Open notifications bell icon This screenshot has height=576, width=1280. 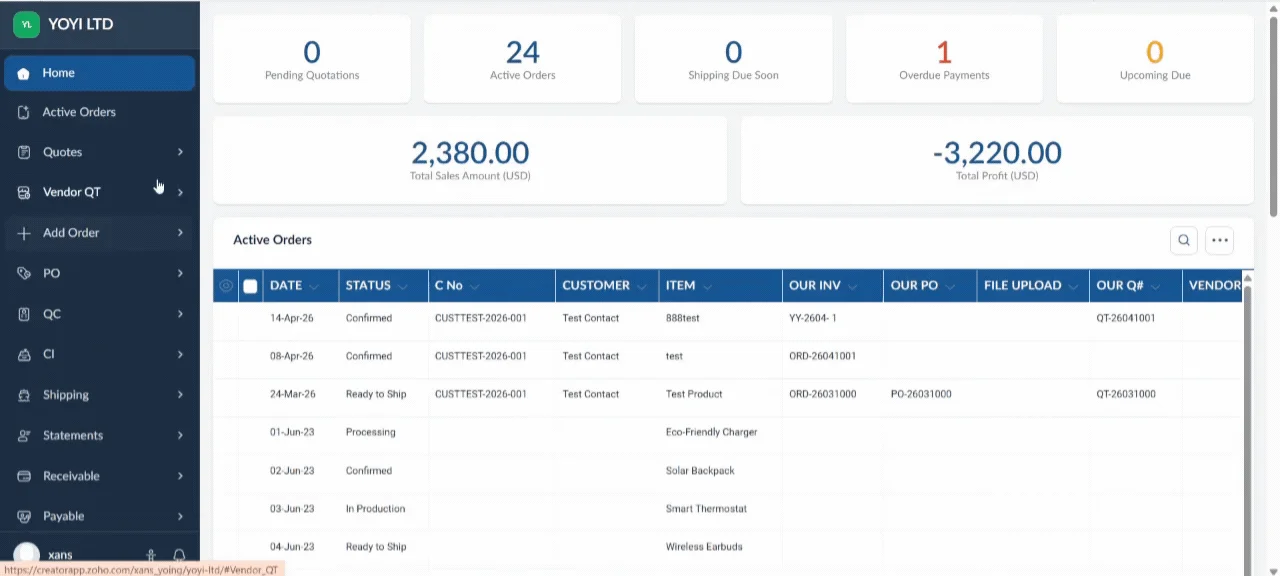(179, 555)
